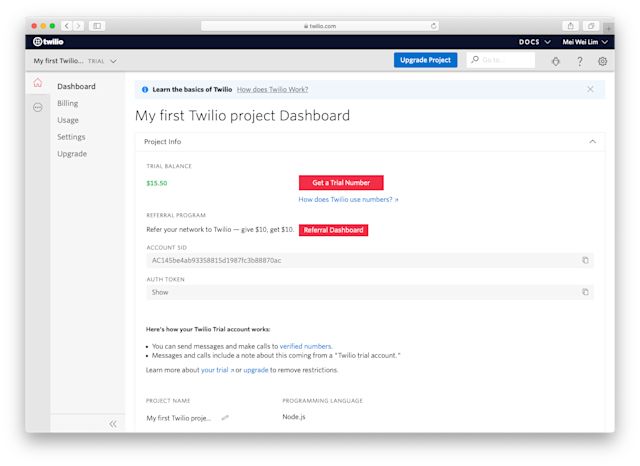640x466 pixels.
Task: Edit the project name pencil icon
Action: pyautogui.click(x=225, y=418)
